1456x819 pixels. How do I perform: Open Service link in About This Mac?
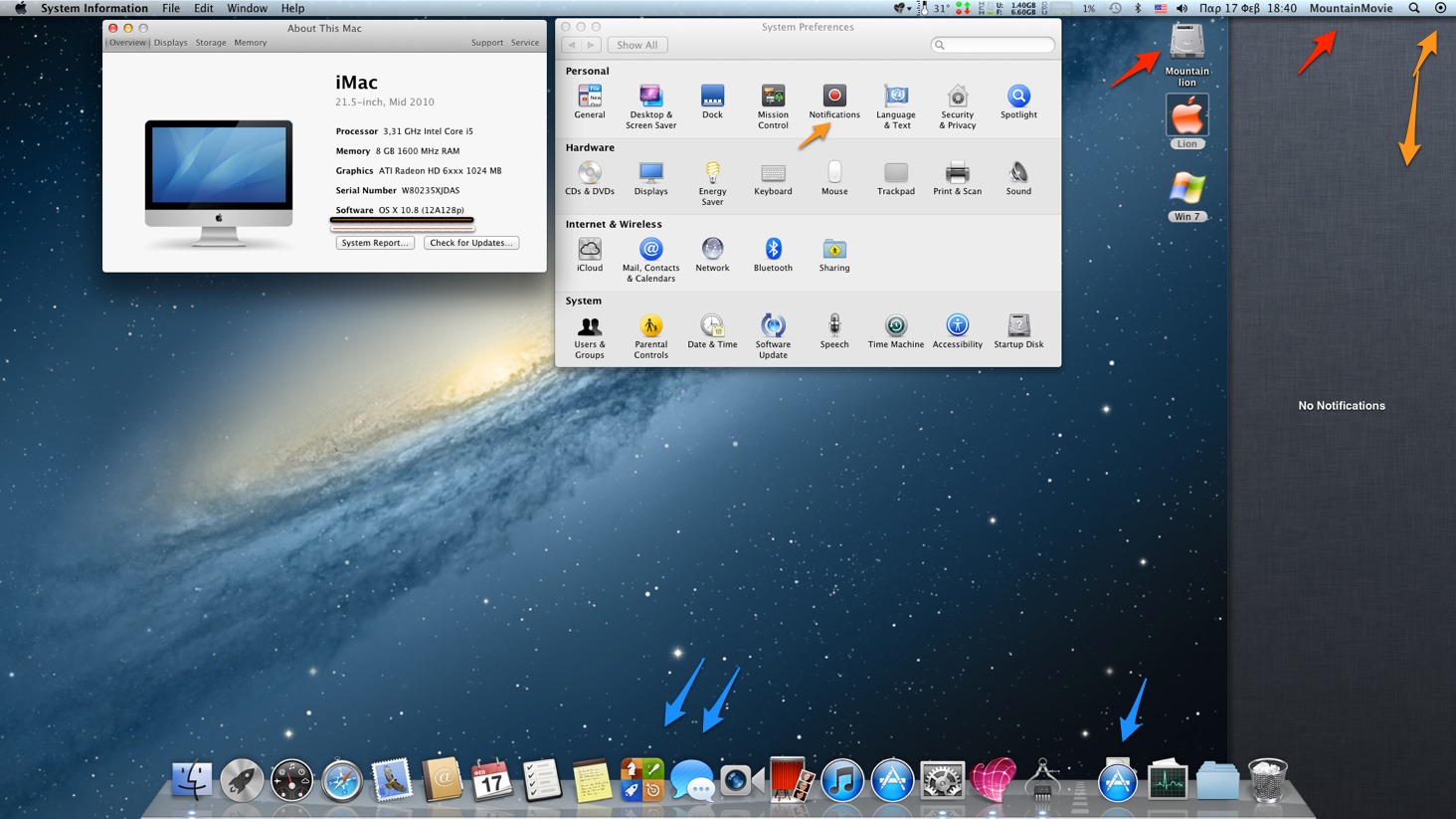point(524,43)
